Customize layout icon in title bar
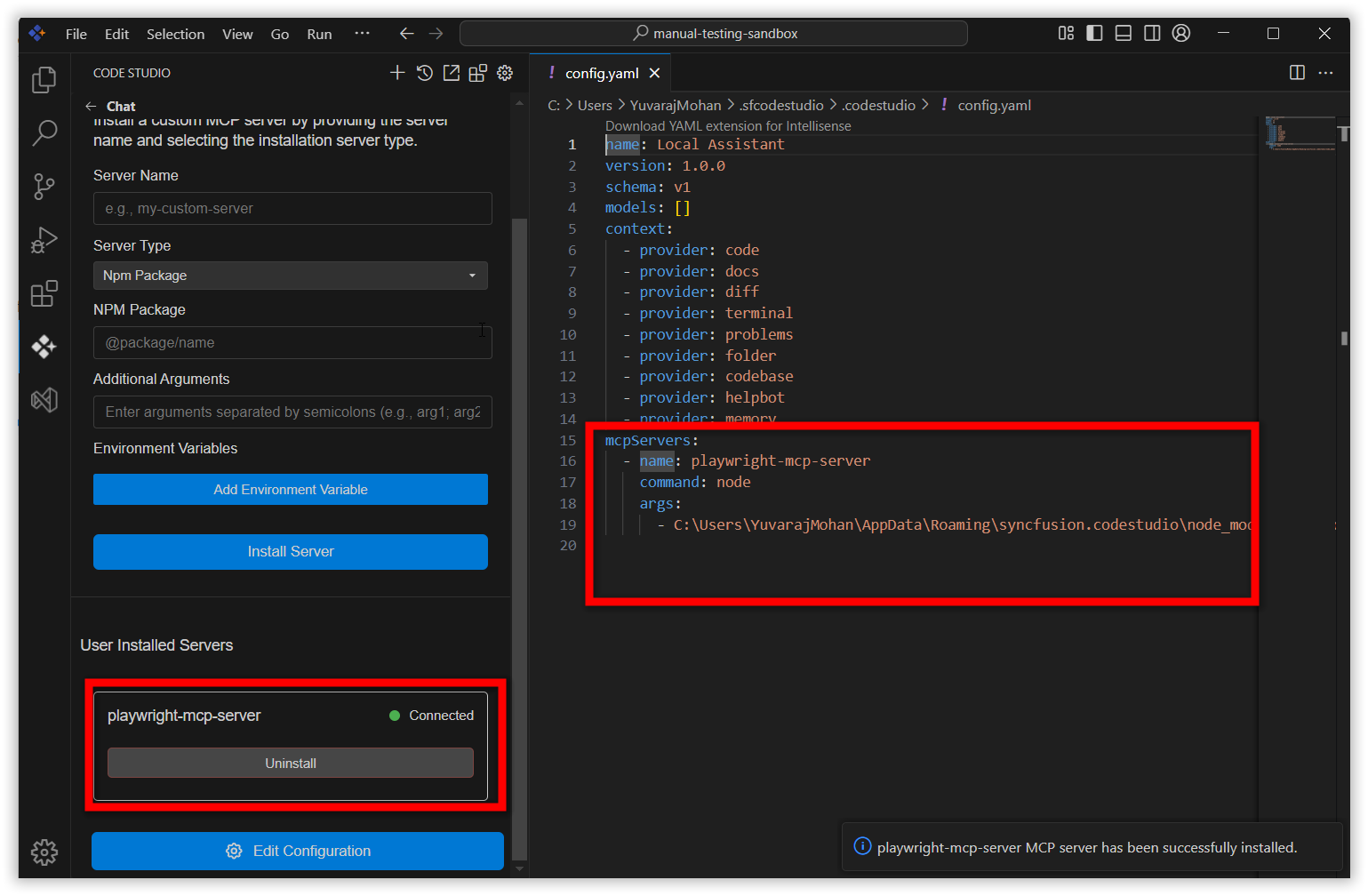 1066,33
